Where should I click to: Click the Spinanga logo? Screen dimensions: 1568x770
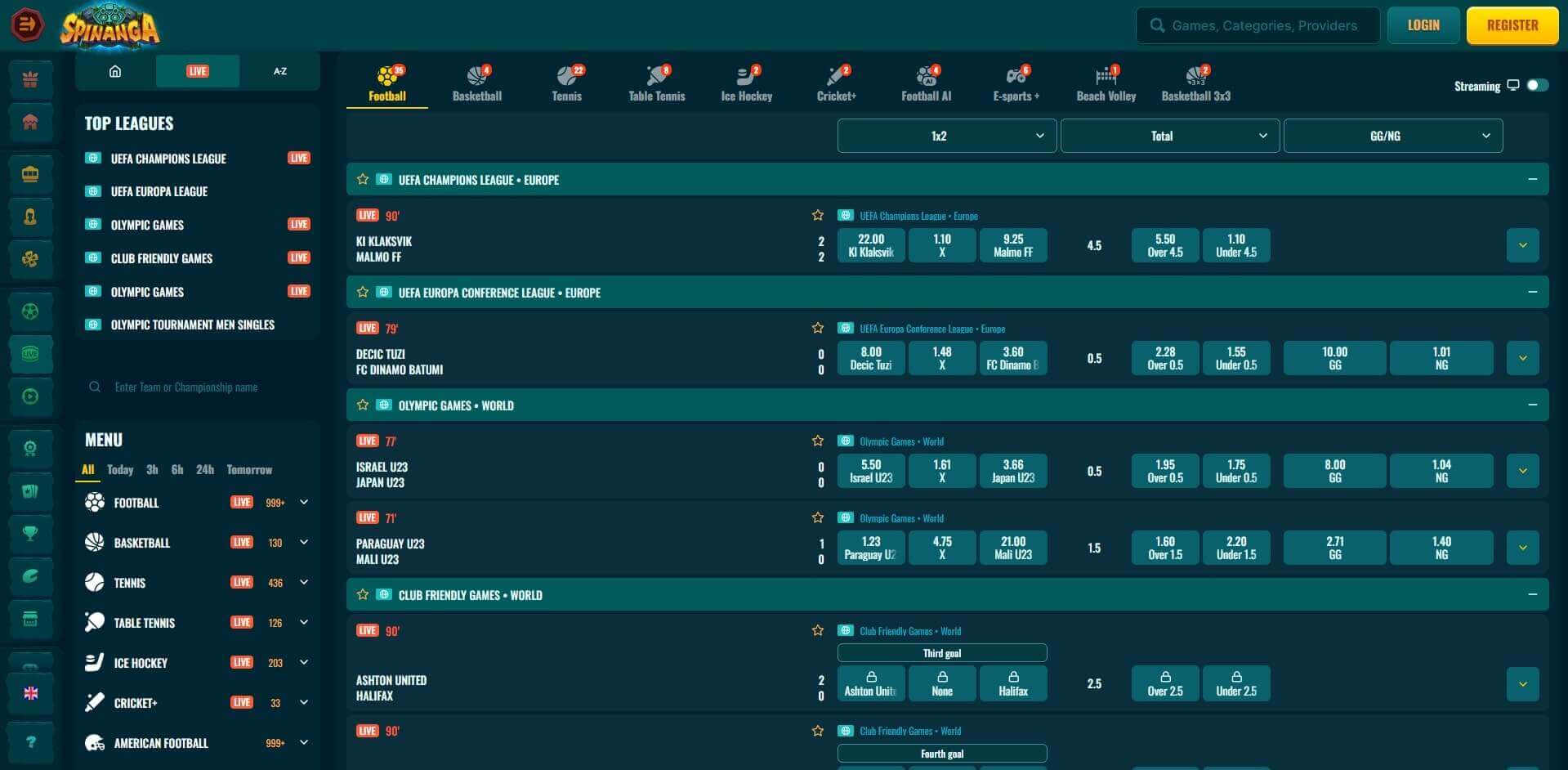coord(109,25)
